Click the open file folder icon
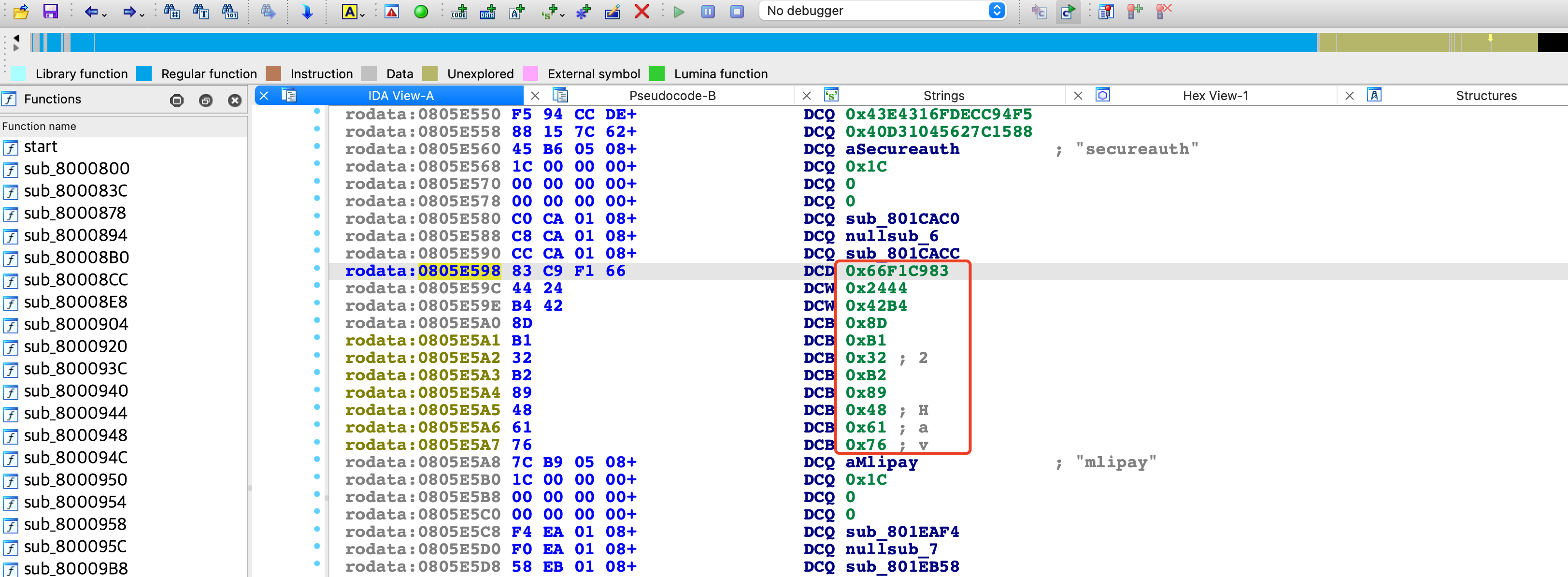The height and width of the screenshot is (577, 1568). [21, 11]
